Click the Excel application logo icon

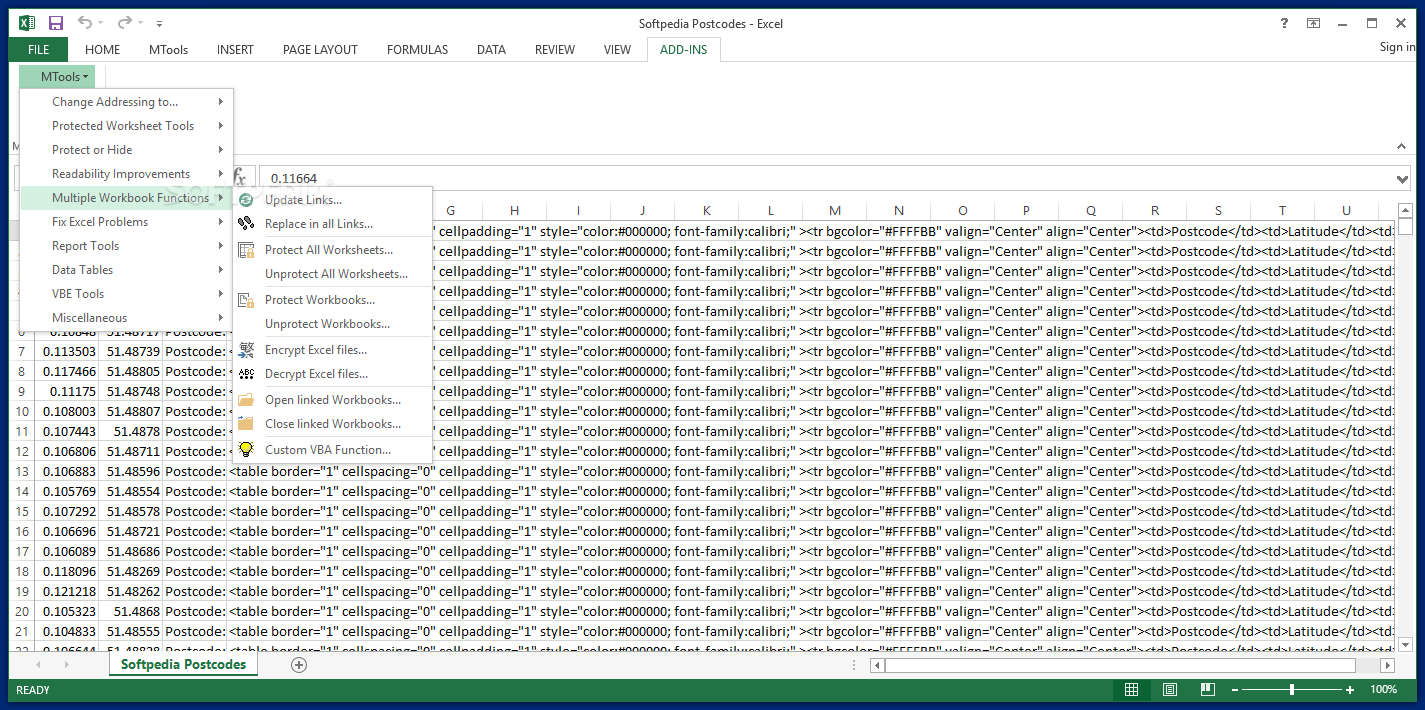(27, 23)
